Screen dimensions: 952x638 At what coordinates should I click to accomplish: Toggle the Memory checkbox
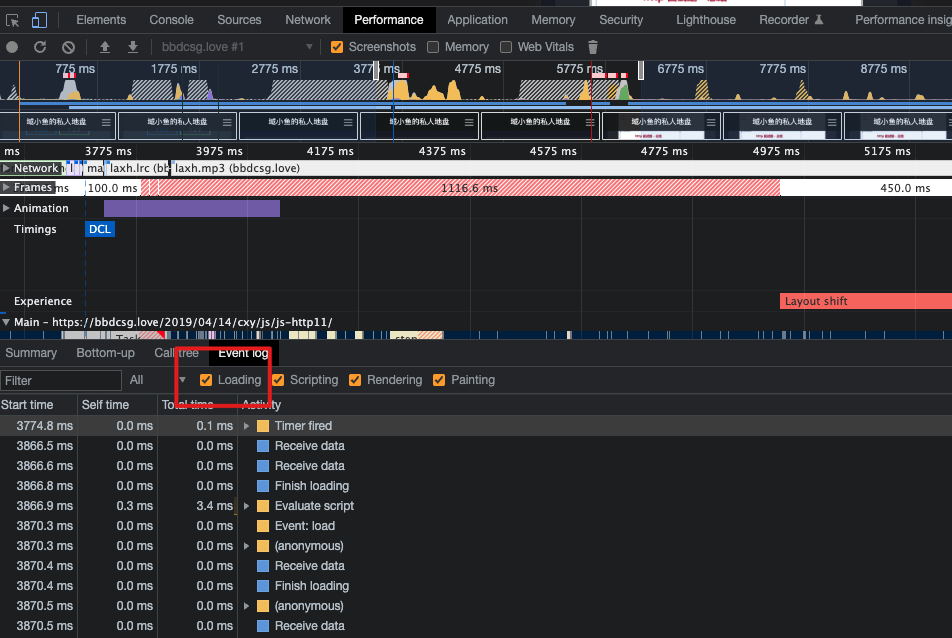[x=433, y=47]
